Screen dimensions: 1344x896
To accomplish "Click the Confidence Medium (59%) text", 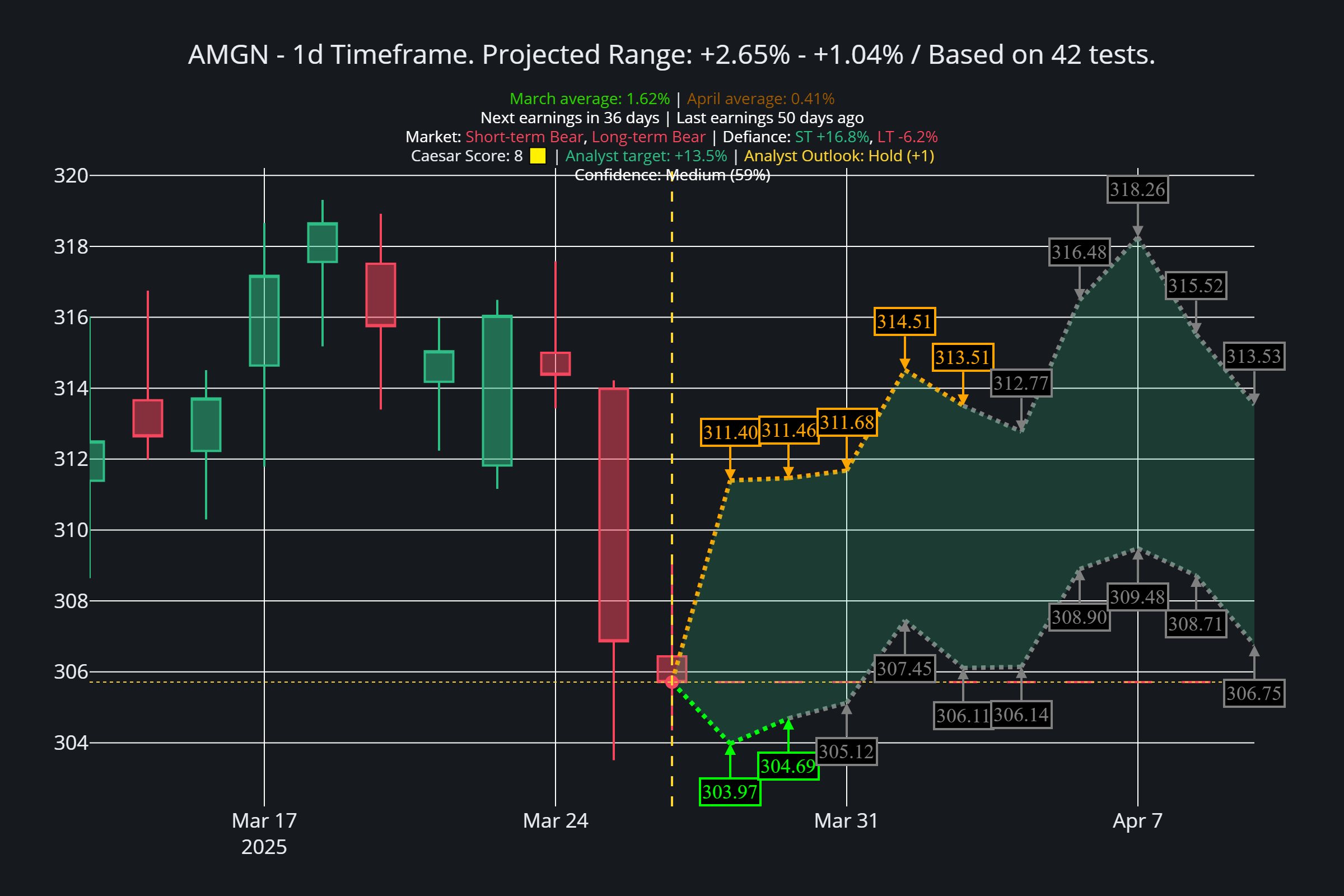I will [672, 175].
